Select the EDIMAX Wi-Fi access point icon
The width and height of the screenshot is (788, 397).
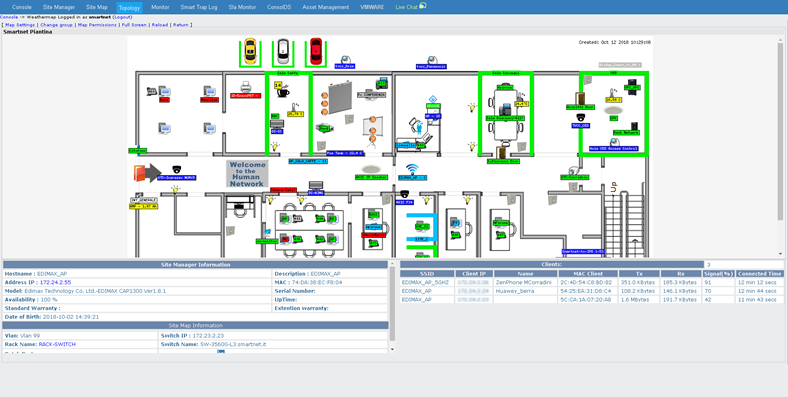click(x=413, y=169)
